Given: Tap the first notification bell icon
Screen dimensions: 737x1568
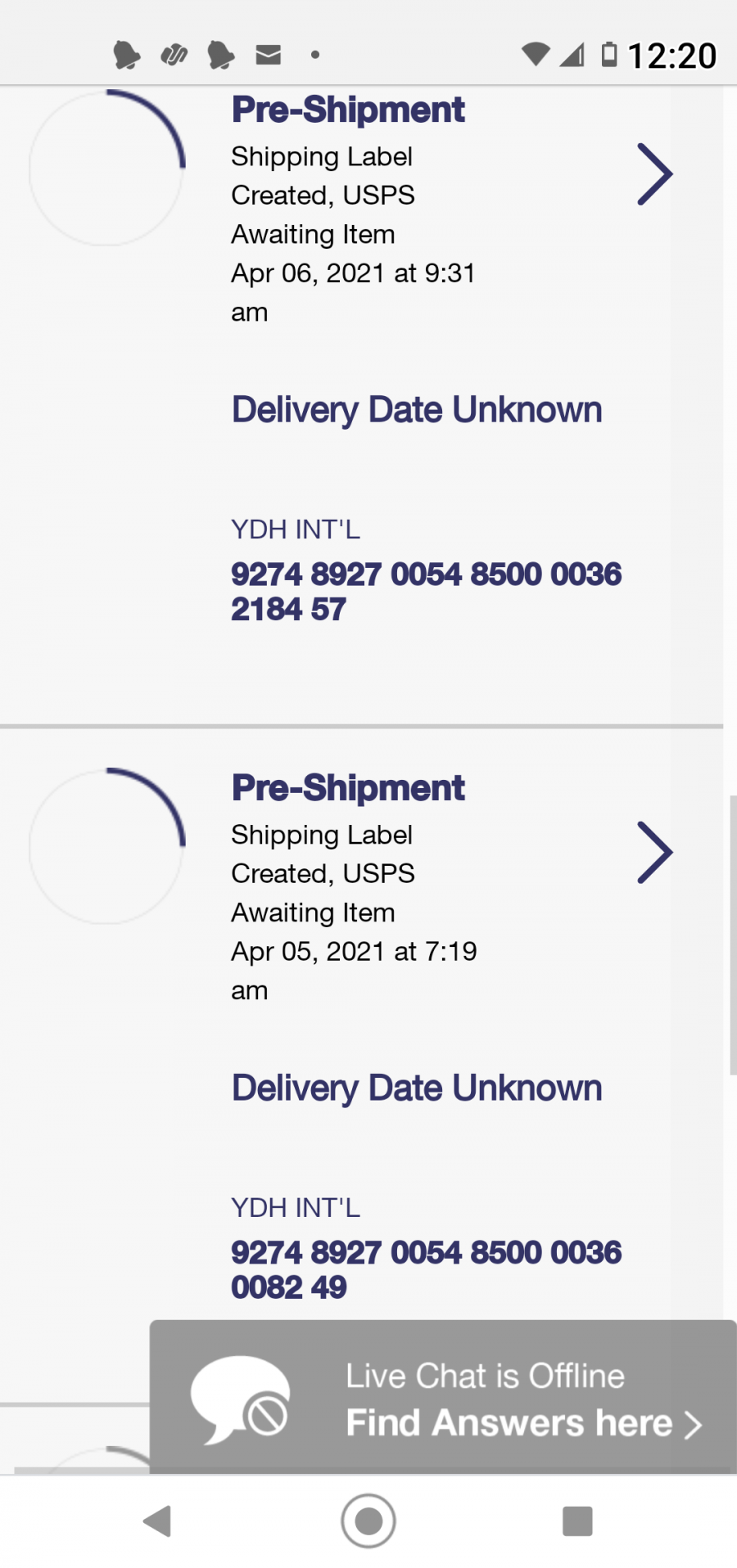Looking at the screenshot, I should click(x=126, y=56).
